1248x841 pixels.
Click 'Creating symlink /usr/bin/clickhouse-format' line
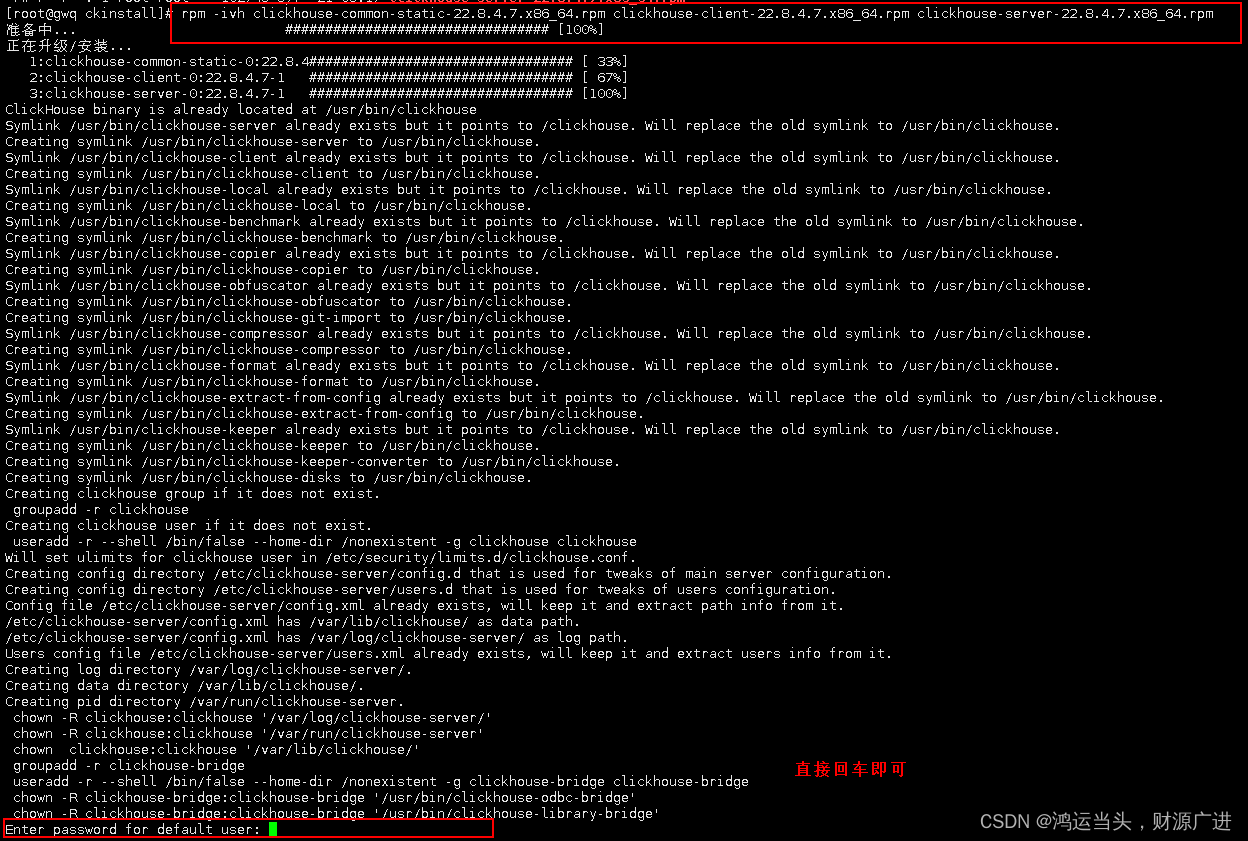pyautogui.click(x=273, y=381)
